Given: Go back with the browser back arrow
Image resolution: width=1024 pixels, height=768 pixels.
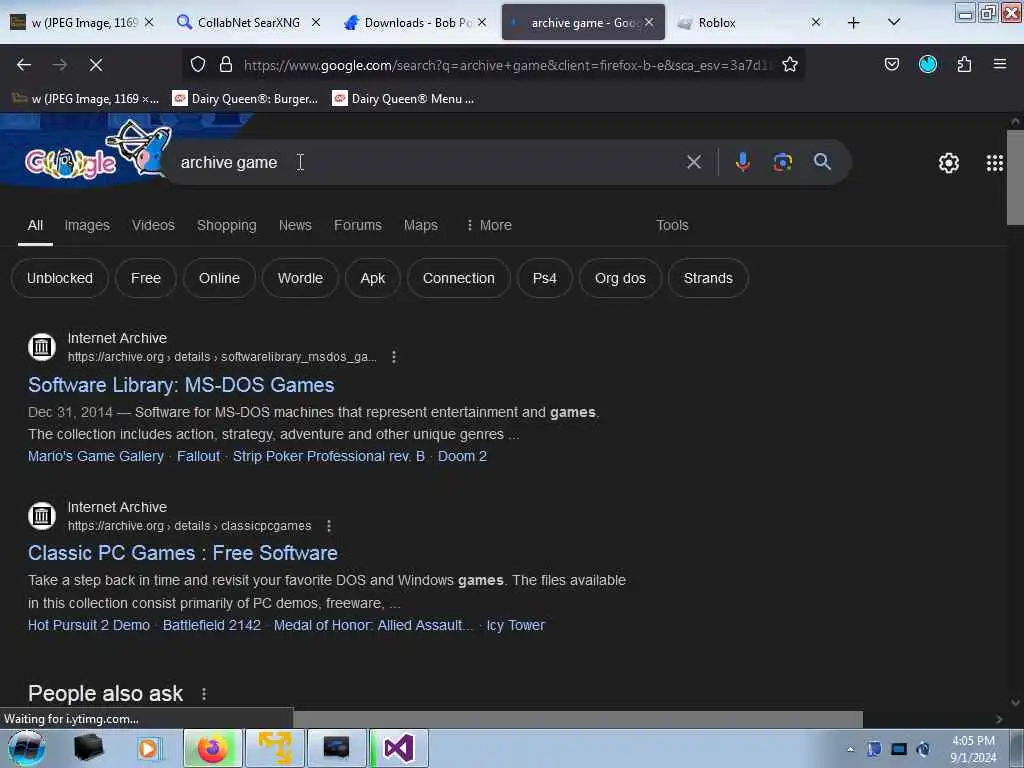Looking at the screenshot, I should [x=24, y=65].
